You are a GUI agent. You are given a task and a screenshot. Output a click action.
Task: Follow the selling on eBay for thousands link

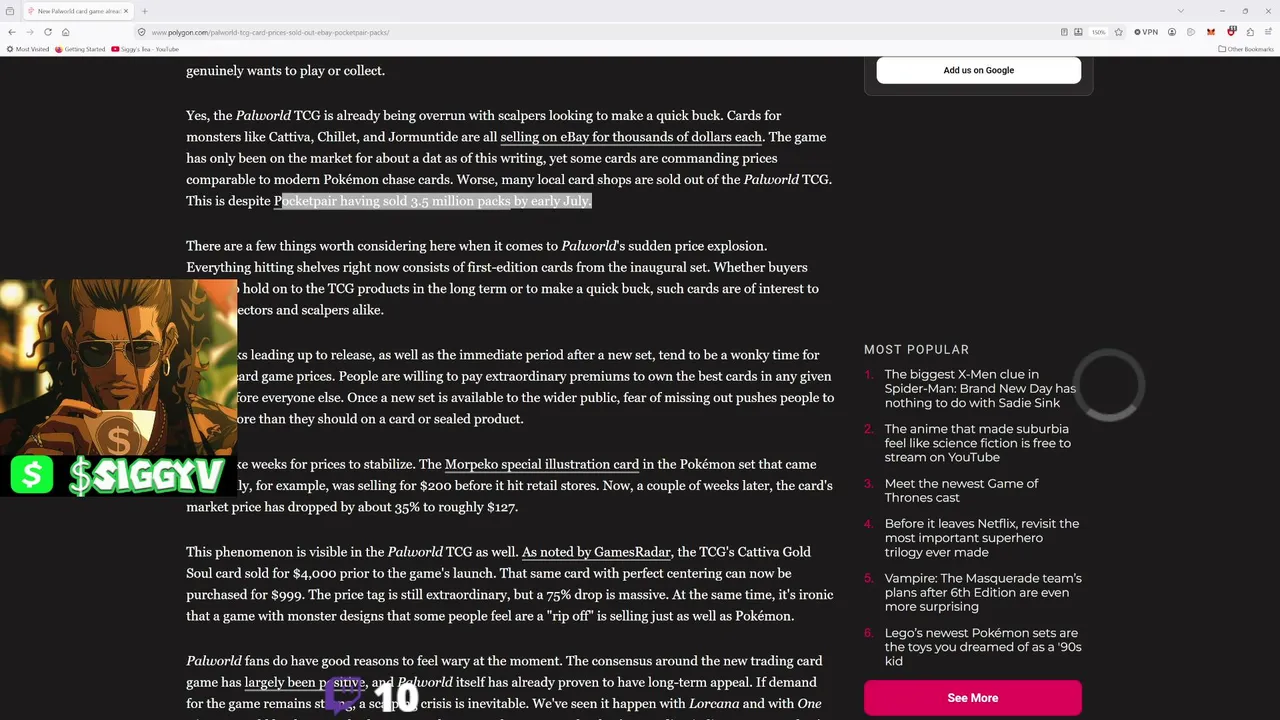tap(631, 137)
